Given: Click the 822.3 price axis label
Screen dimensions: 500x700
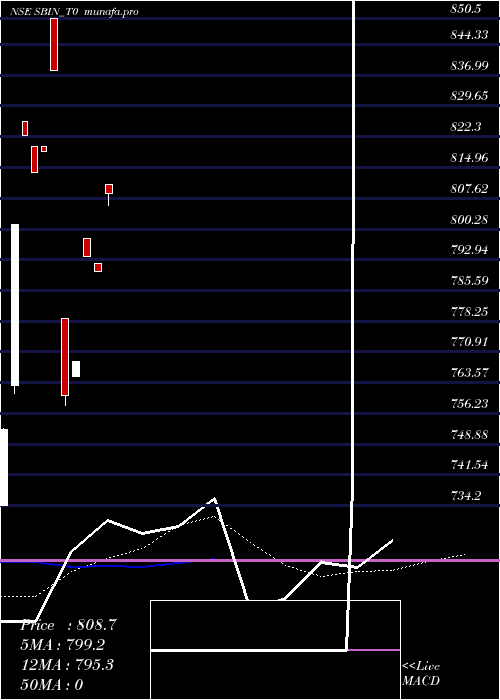Looking at the screenshot, I should (466, 127).
